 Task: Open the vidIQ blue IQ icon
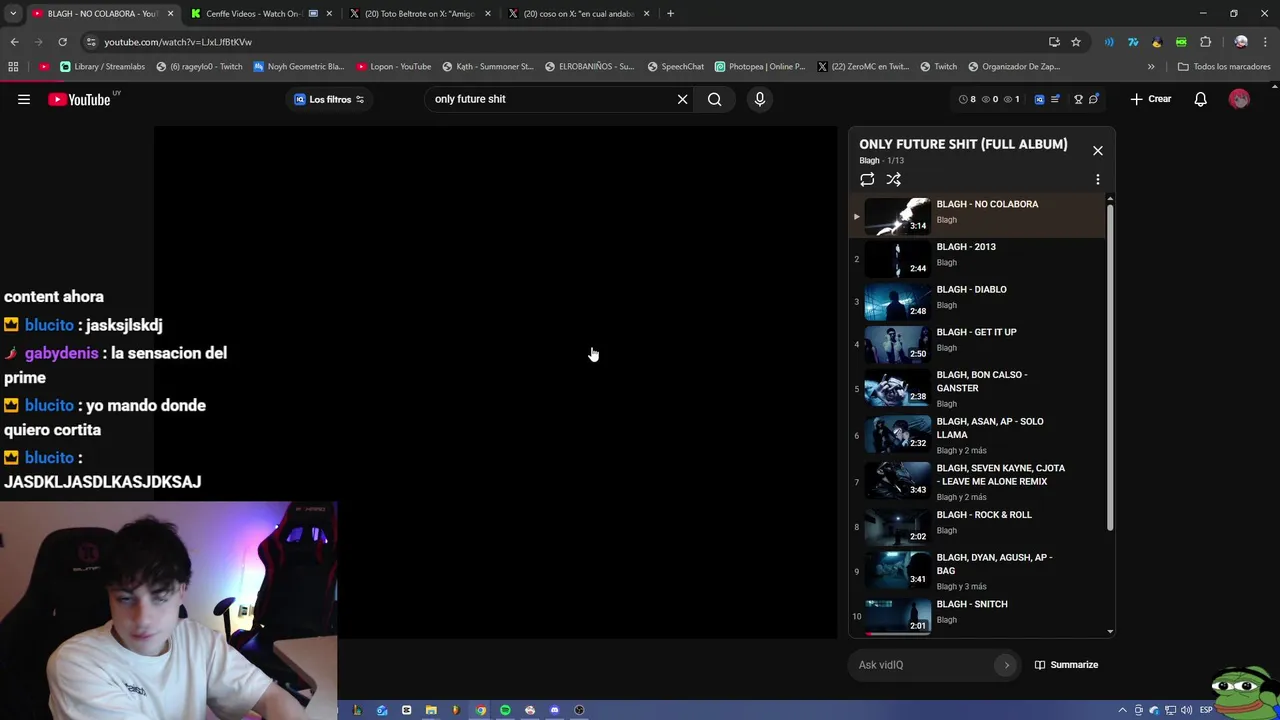pyautogui.click(x=1039, y=99)
